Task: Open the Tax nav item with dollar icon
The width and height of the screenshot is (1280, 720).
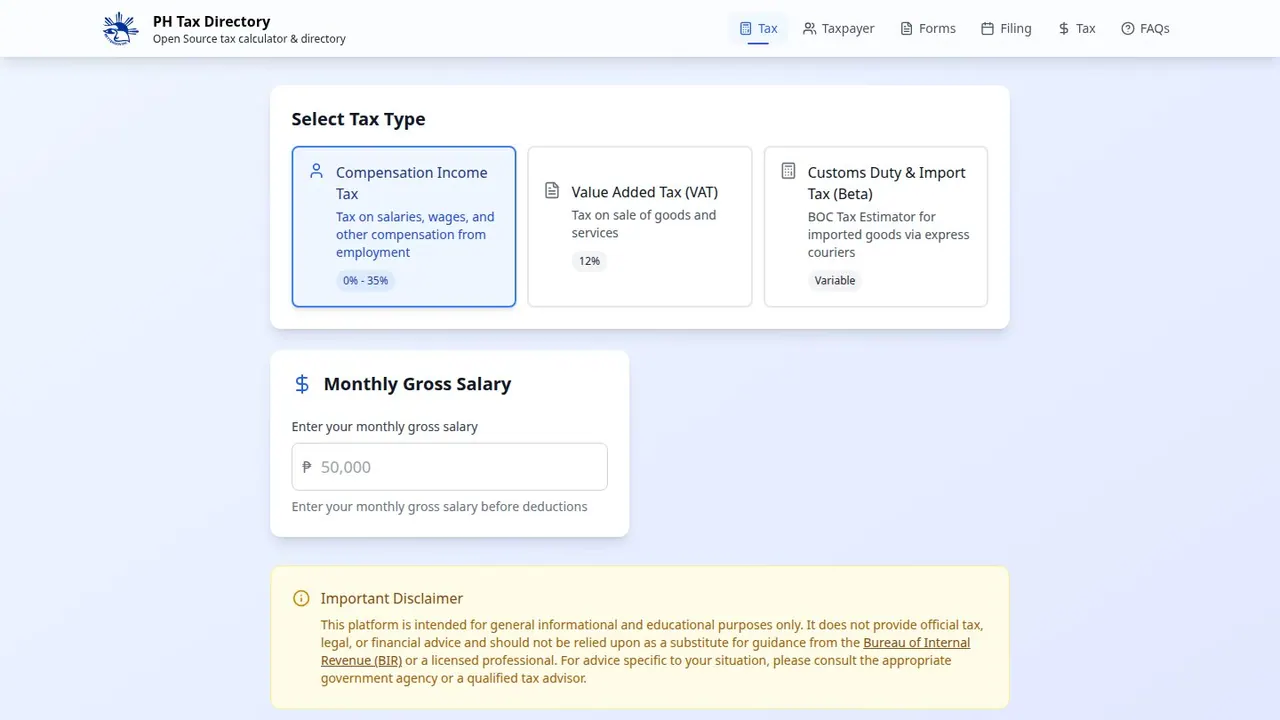Action: pos(1077,29)
